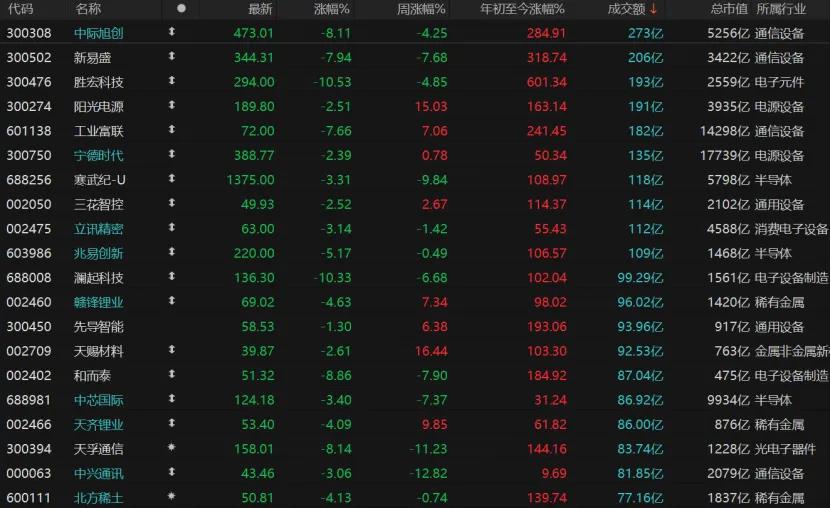Sort by the 最新 column header

tap(260, 9)
